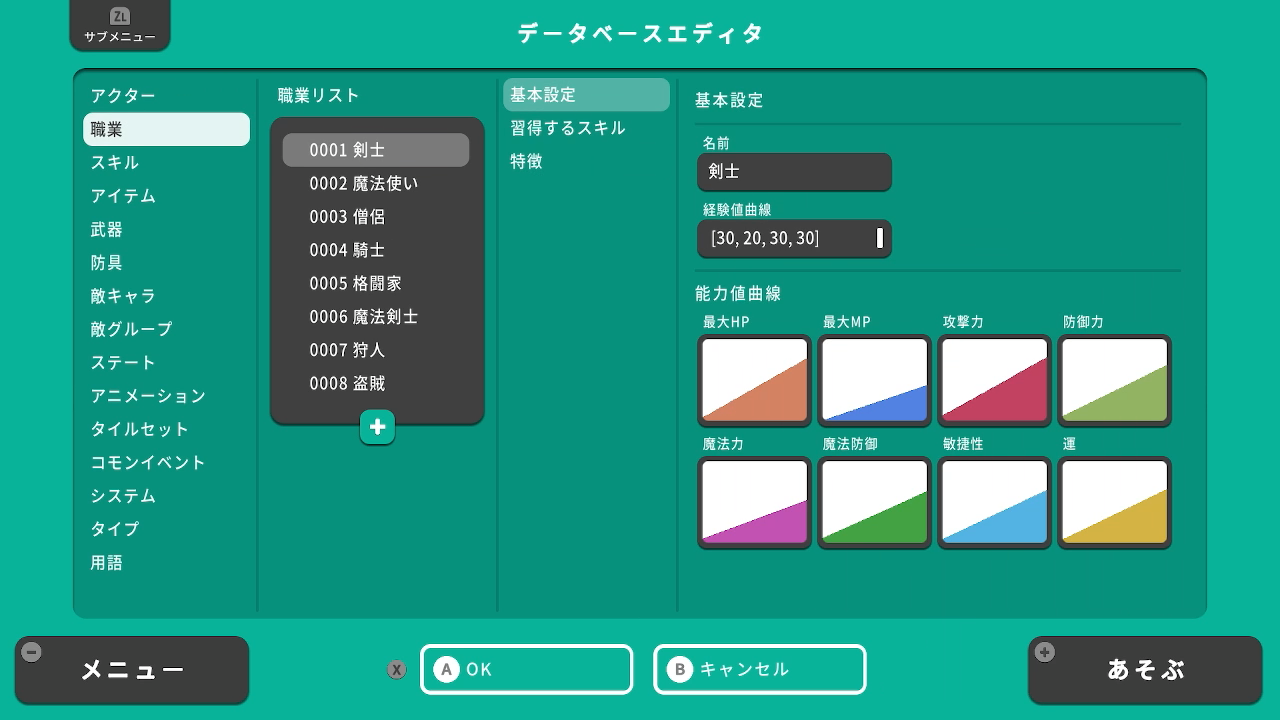The width and height of the screenshot is (1280, 720).
Task: Open the 魔法力 purple curve graph
Action: coord(754,502)
